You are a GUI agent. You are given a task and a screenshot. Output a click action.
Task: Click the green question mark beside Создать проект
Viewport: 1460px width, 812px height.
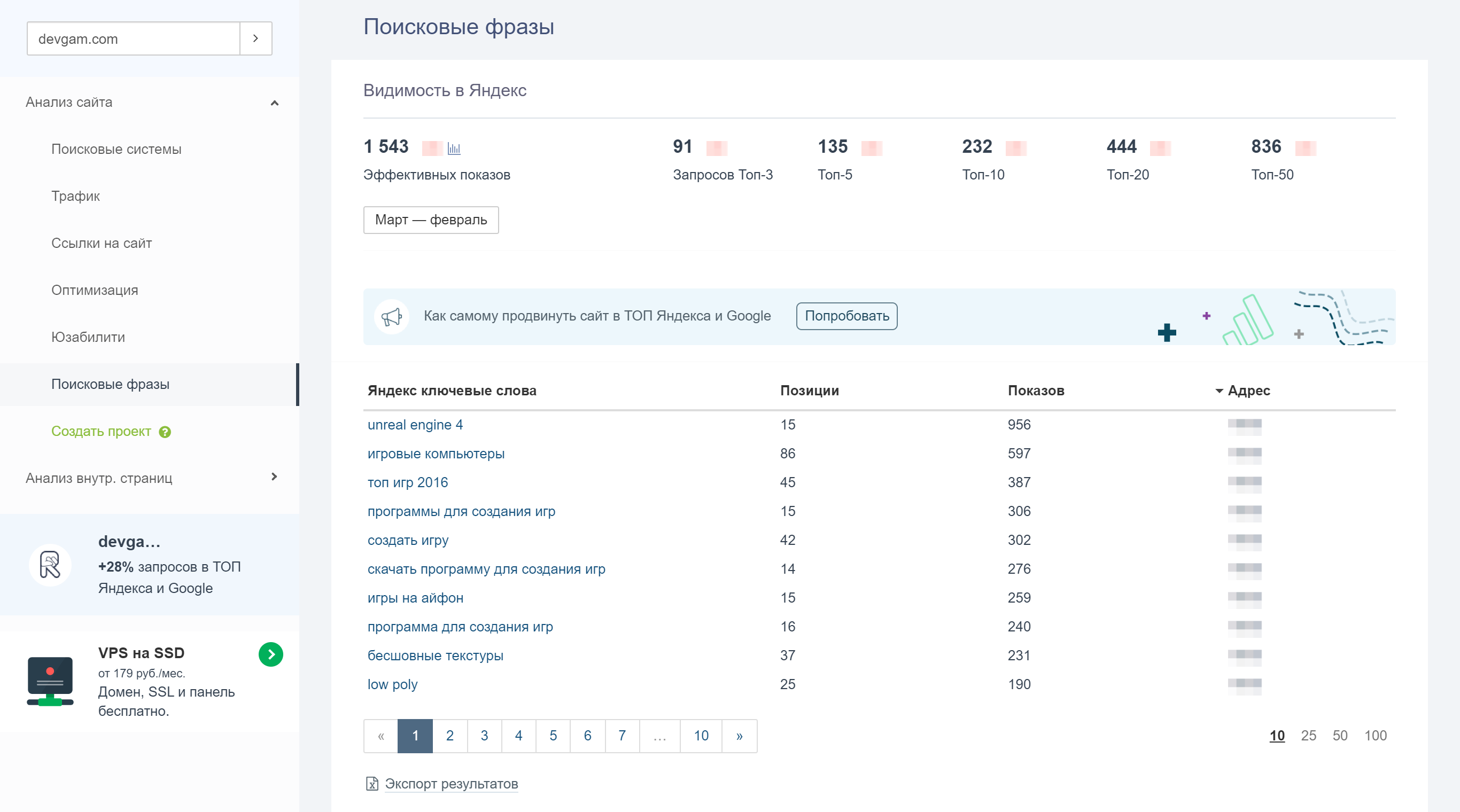(165, 432)
